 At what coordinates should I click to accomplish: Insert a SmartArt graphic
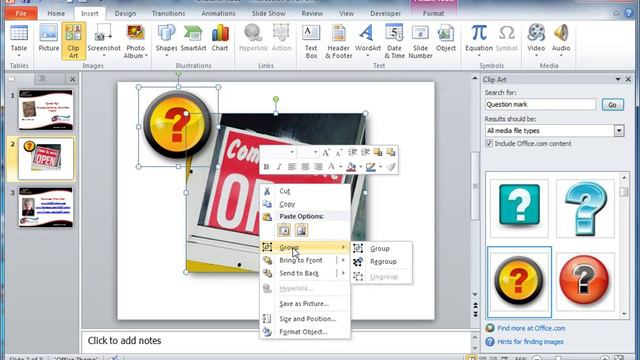point(193,38)
